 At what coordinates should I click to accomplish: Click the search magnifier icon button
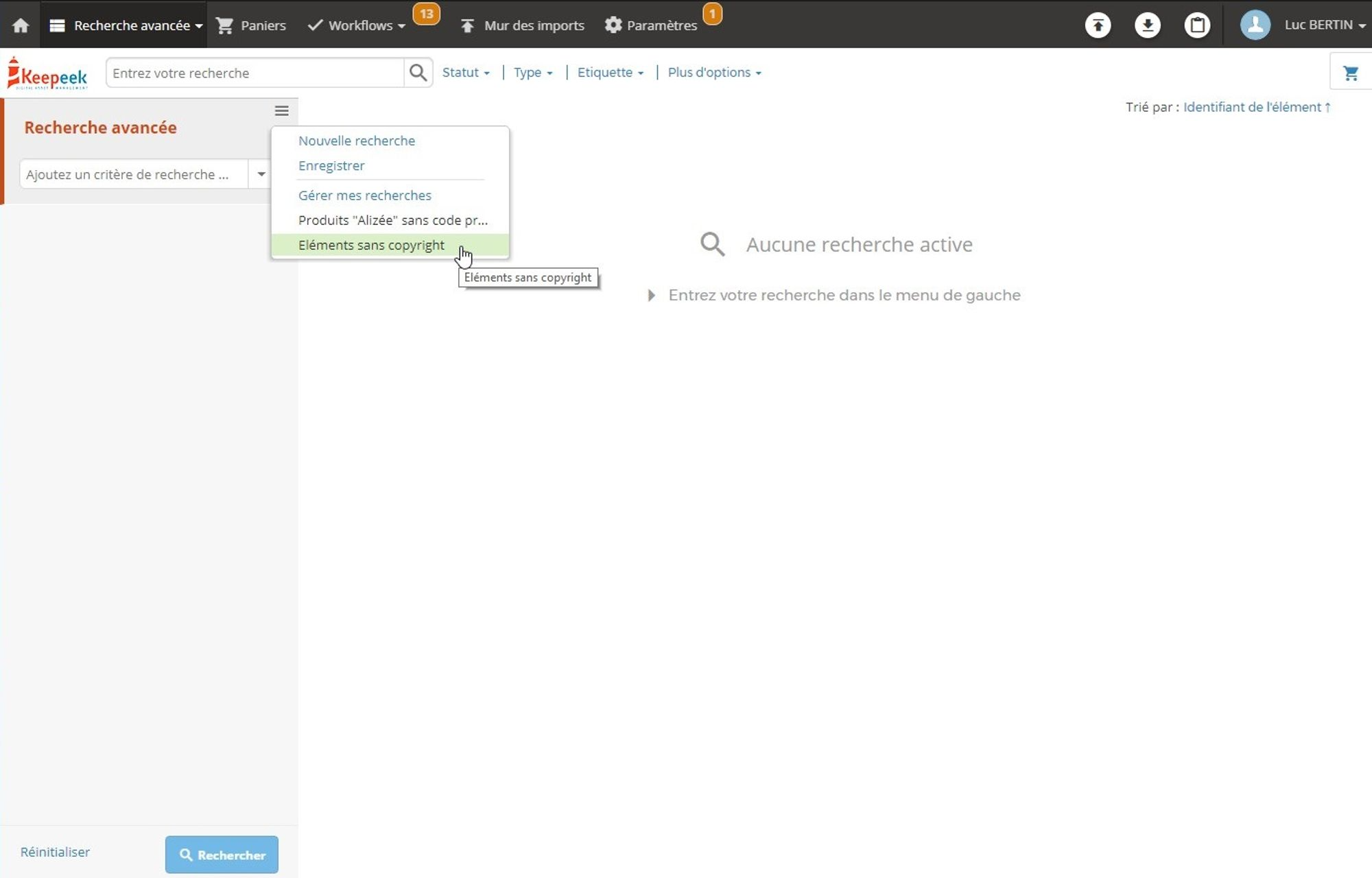(x=418, y=73)
